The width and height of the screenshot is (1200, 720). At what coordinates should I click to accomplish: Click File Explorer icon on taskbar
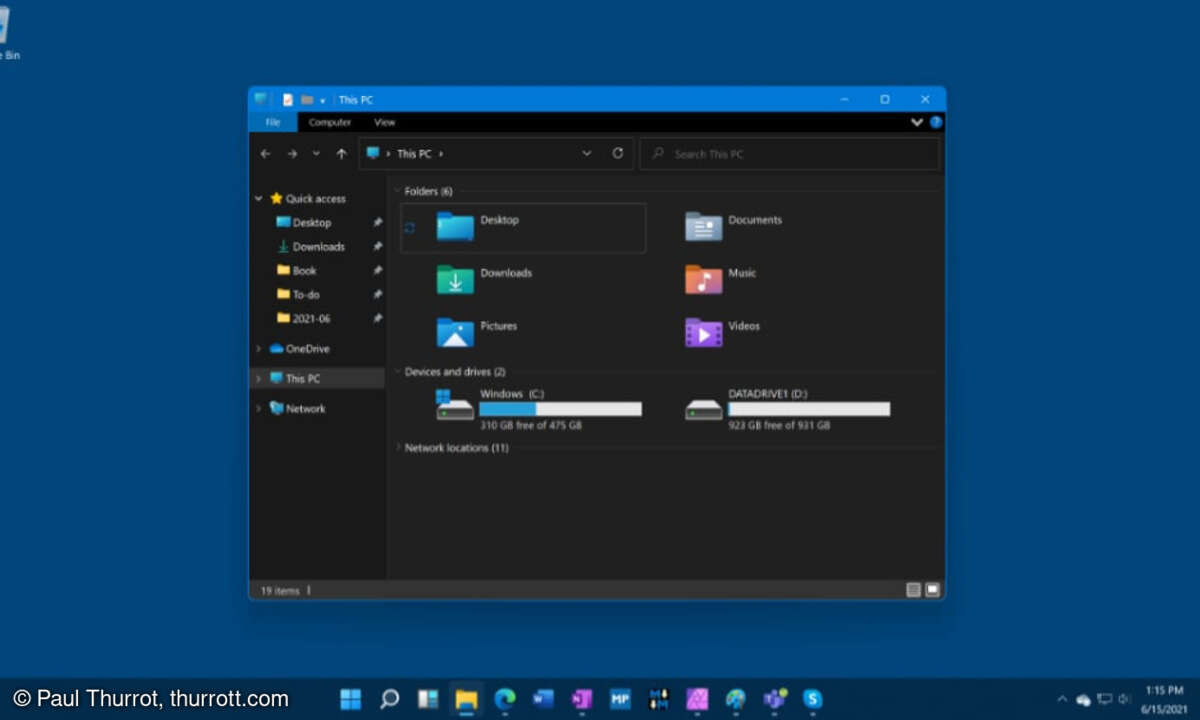pyautogui.click(x=466, y=699)
